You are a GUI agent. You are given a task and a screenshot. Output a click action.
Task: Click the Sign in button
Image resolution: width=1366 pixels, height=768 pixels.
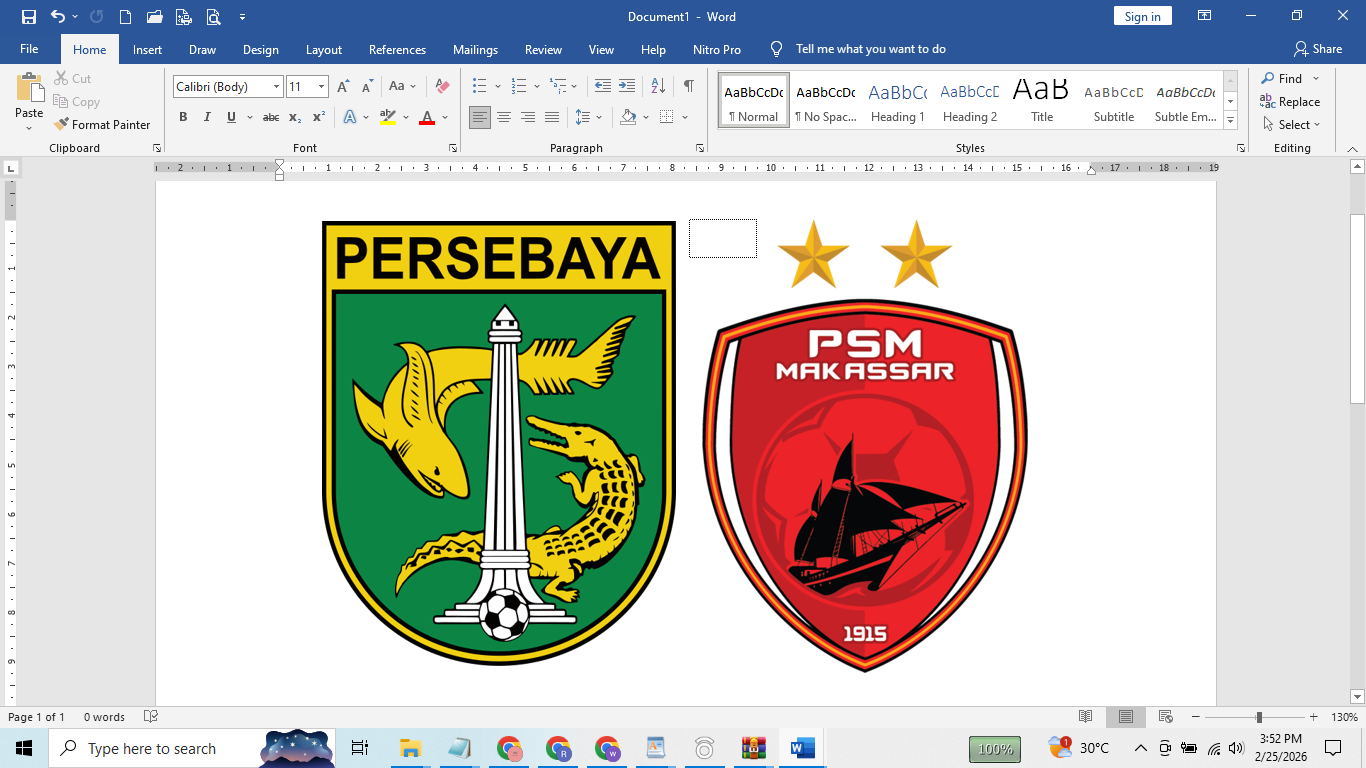click(x=1142, y=16)
